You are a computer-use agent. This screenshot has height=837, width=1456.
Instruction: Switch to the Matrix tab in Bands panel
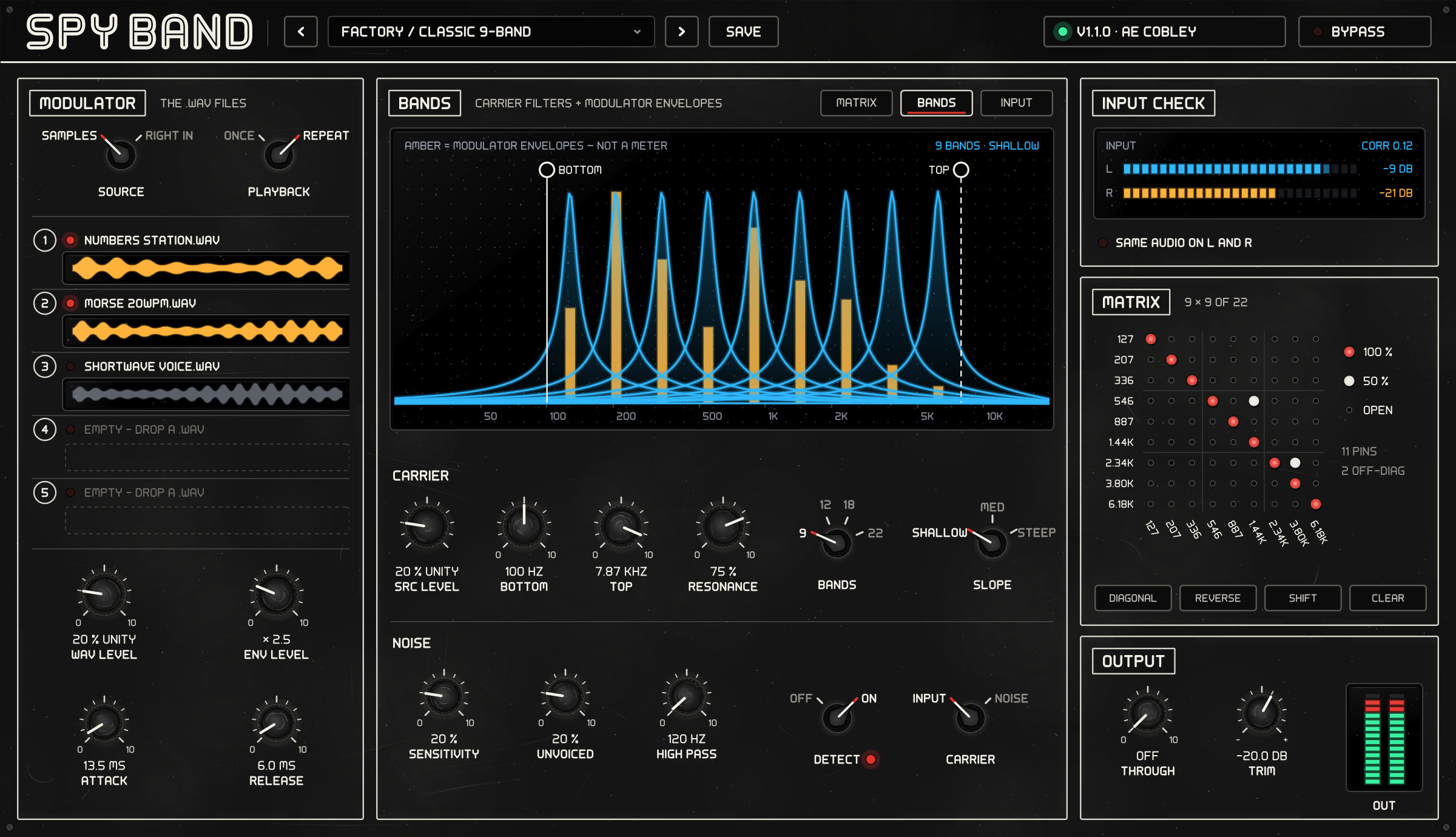tap(856, 103)
